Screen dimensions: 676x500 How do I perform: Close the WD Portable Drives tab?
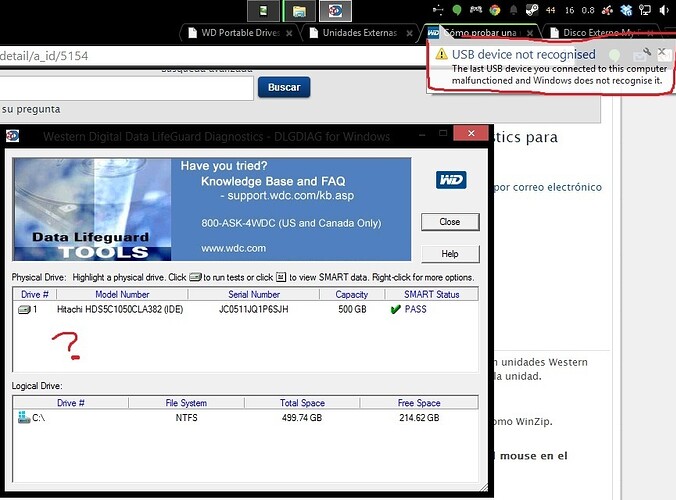coord(289,33)
